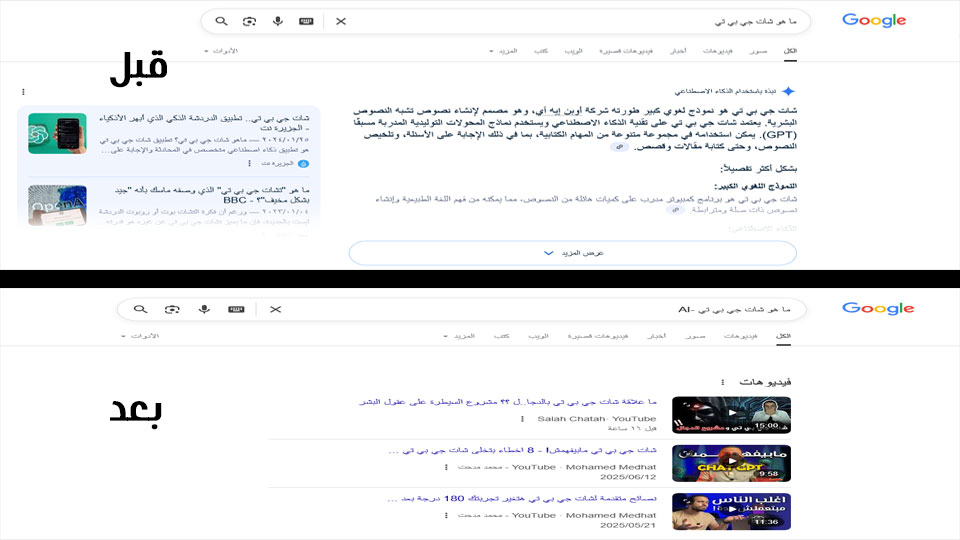Open three-dot menu for the 2025/05/21 video
This screenshot has width=960, height=540.
click(x=446, y=516)
